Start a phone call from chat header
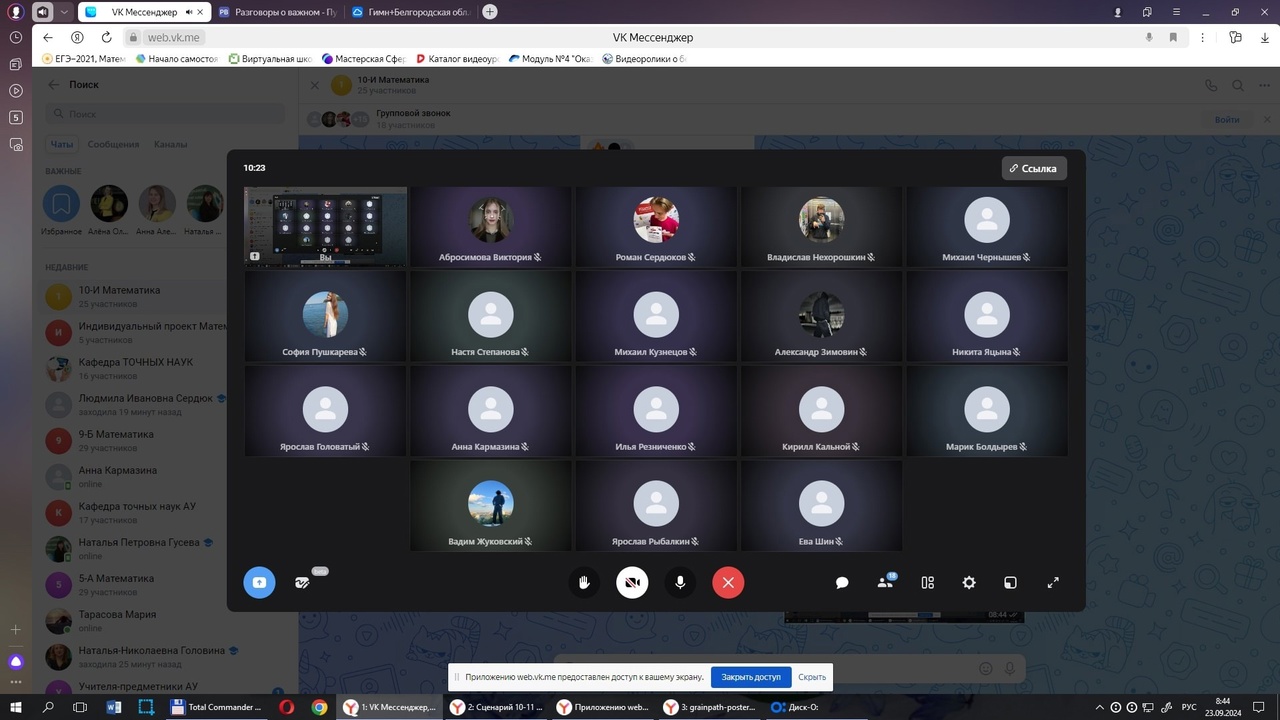This screenshot has height=720, width=1280. (x=1212, y=86)
